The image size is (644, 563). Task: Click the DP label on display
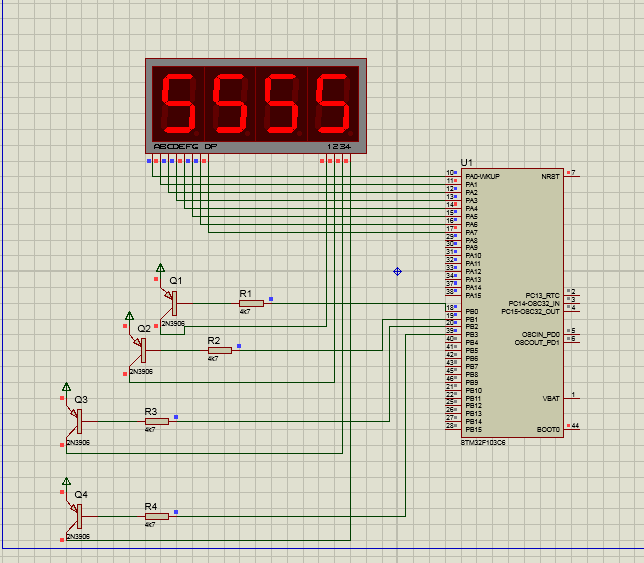pyautogui.click(x=211, y=147)
